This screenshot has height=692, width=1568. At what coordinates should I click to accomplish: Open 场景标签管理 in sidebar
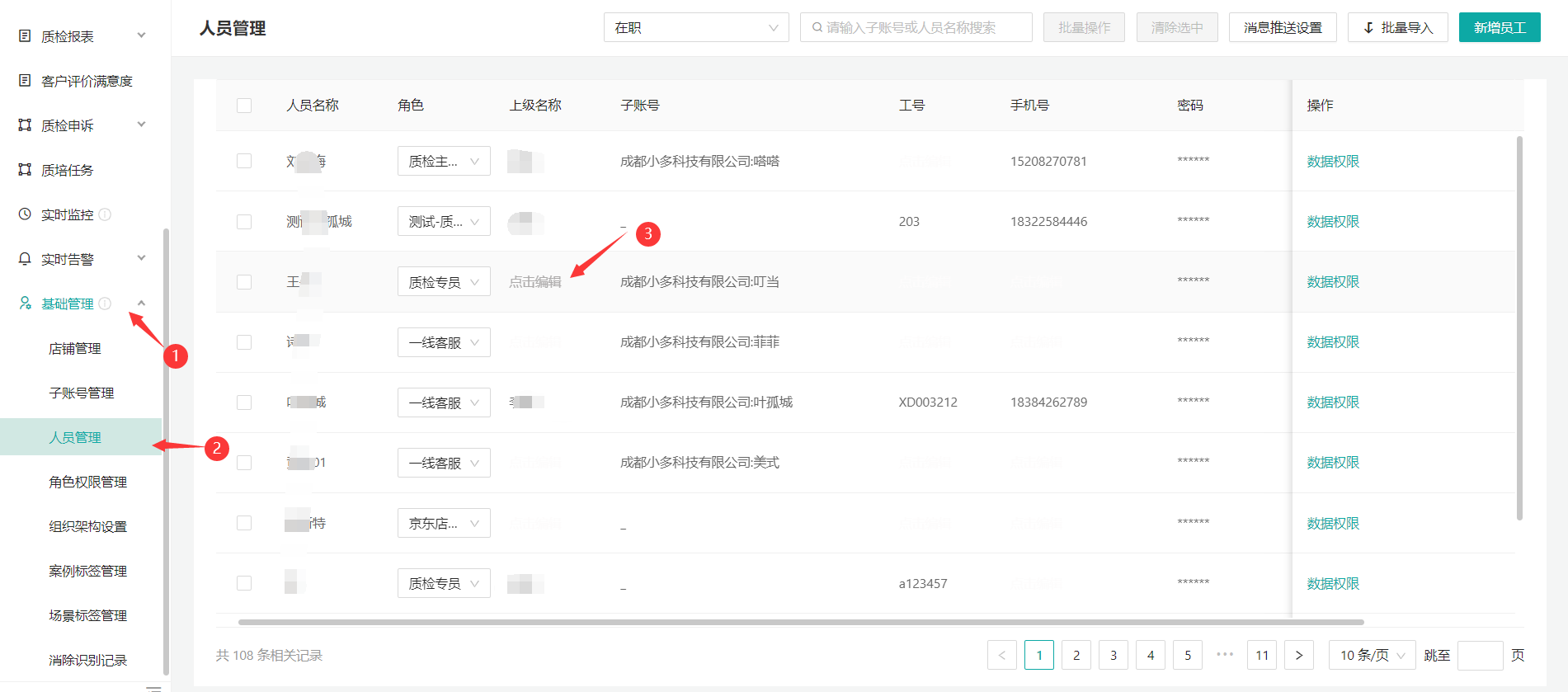click(88, 616)
